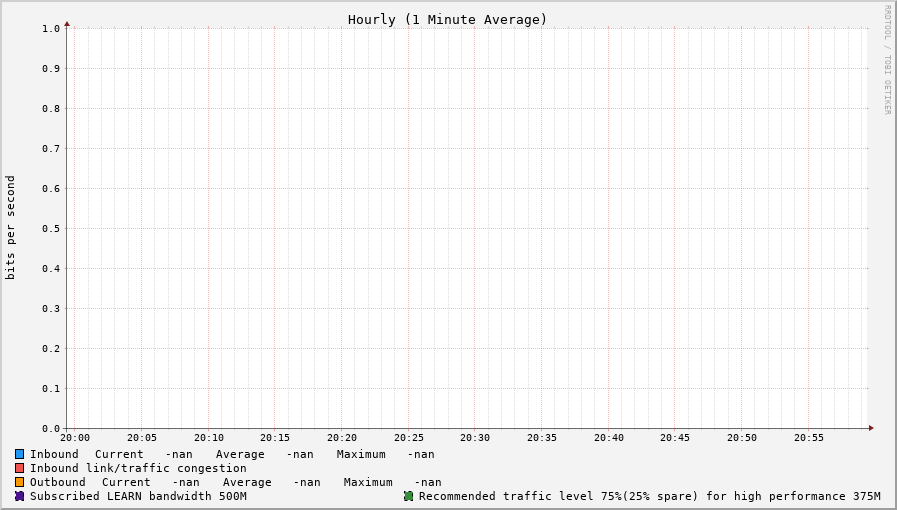Click the 'Inbound link/traffic congestion' legend text
This screenshot has height=510, width=897.
click(x=138, y=468)
